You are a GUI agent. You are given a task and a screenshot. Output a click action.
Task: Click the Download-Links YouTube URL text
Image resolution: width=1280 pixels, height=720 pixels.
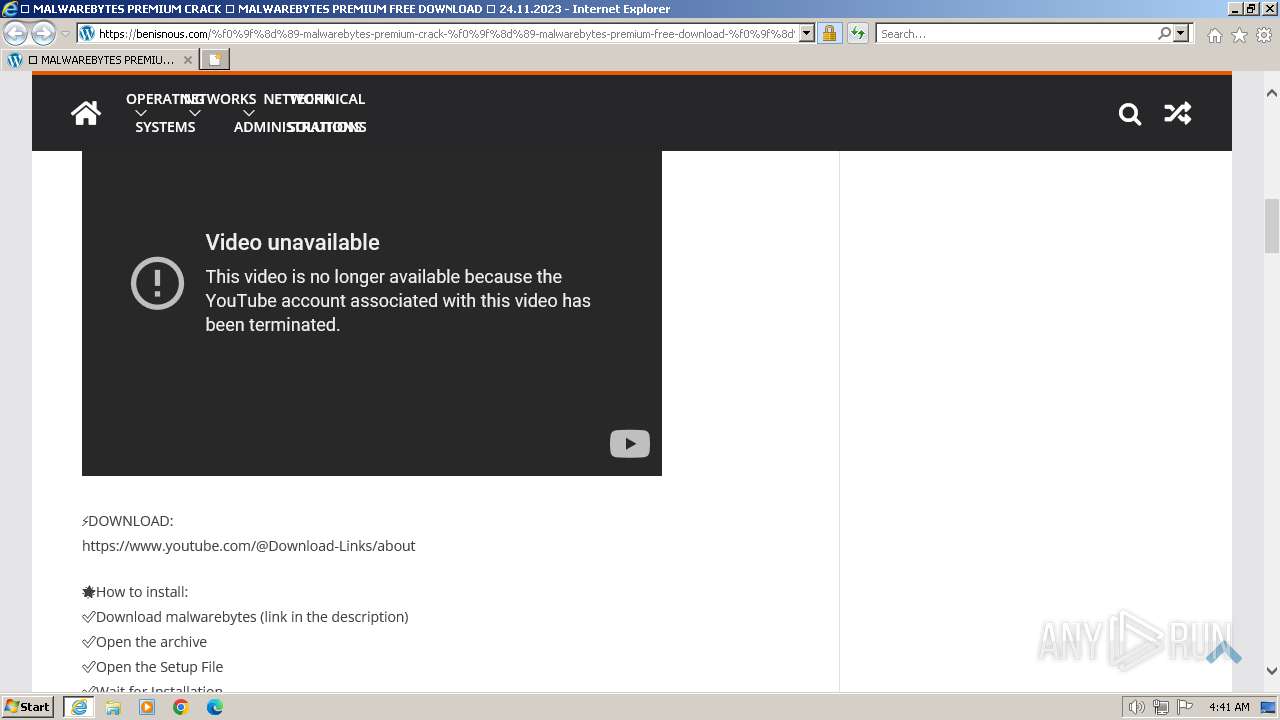[249, 546]
